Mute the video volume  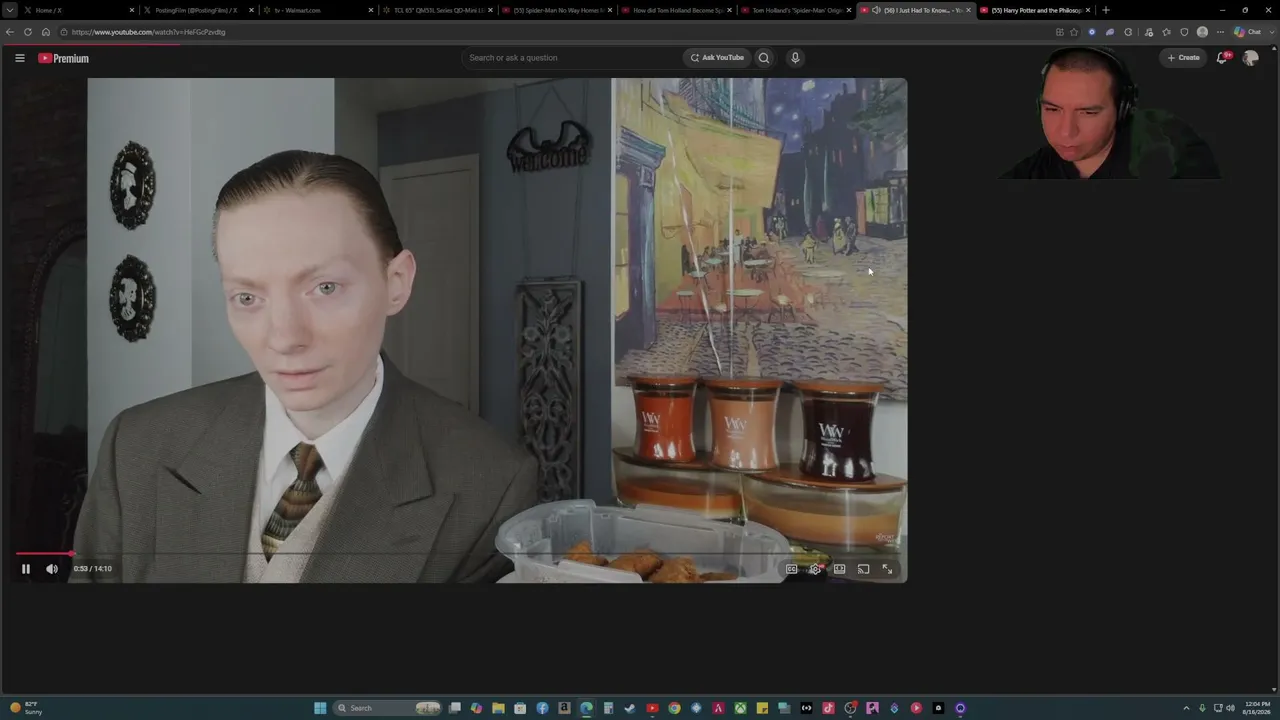click(x=52, y=569)
